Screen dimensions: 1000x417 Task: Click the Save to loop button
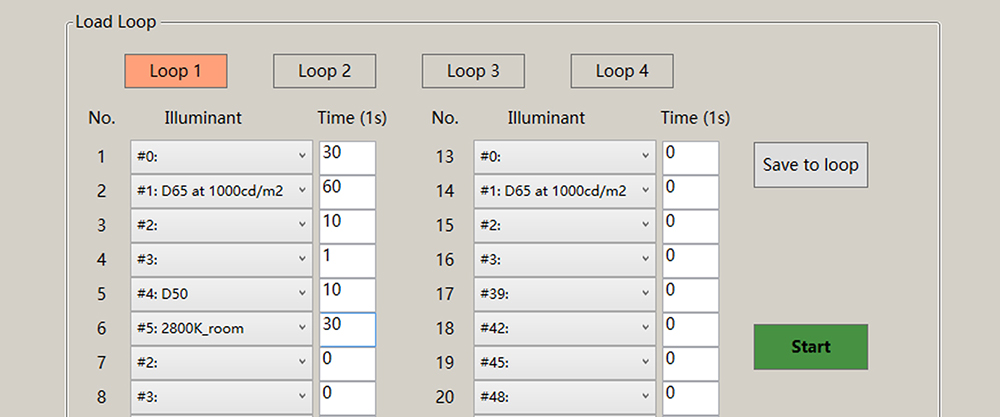811,165
